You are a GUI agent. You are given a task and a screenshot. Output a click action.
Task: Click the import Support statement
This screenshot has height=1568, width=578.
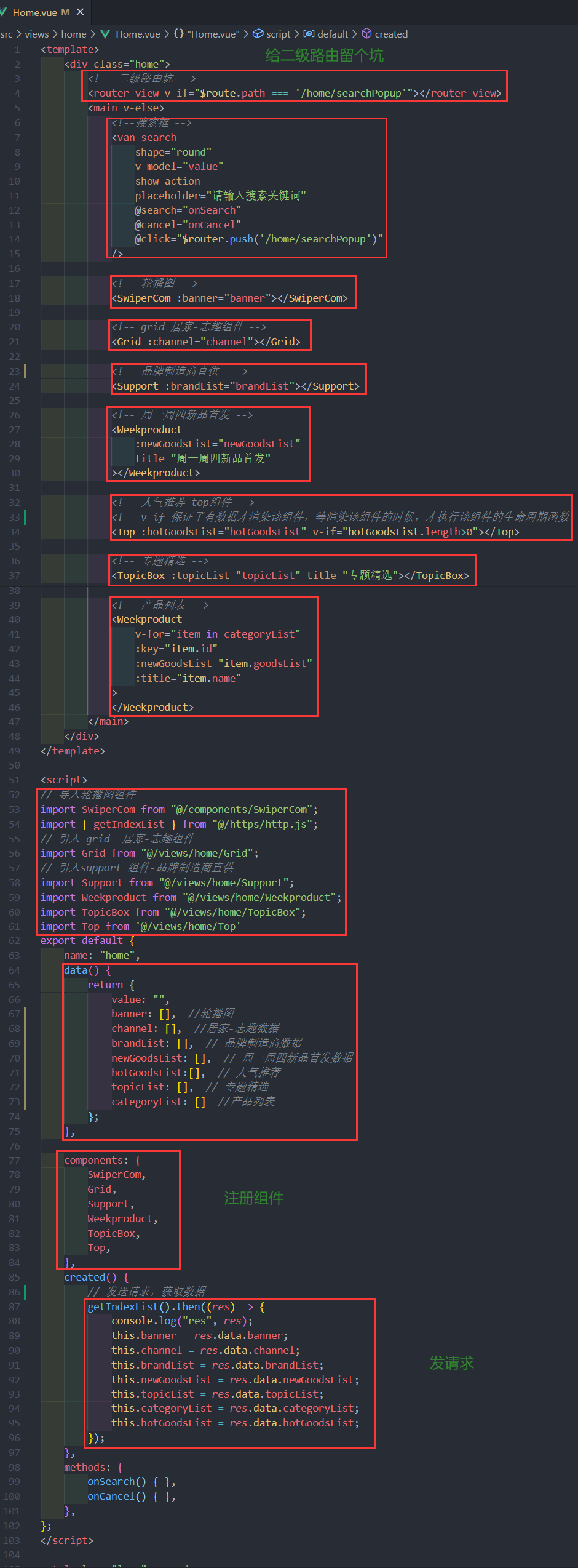pos(167,882)
